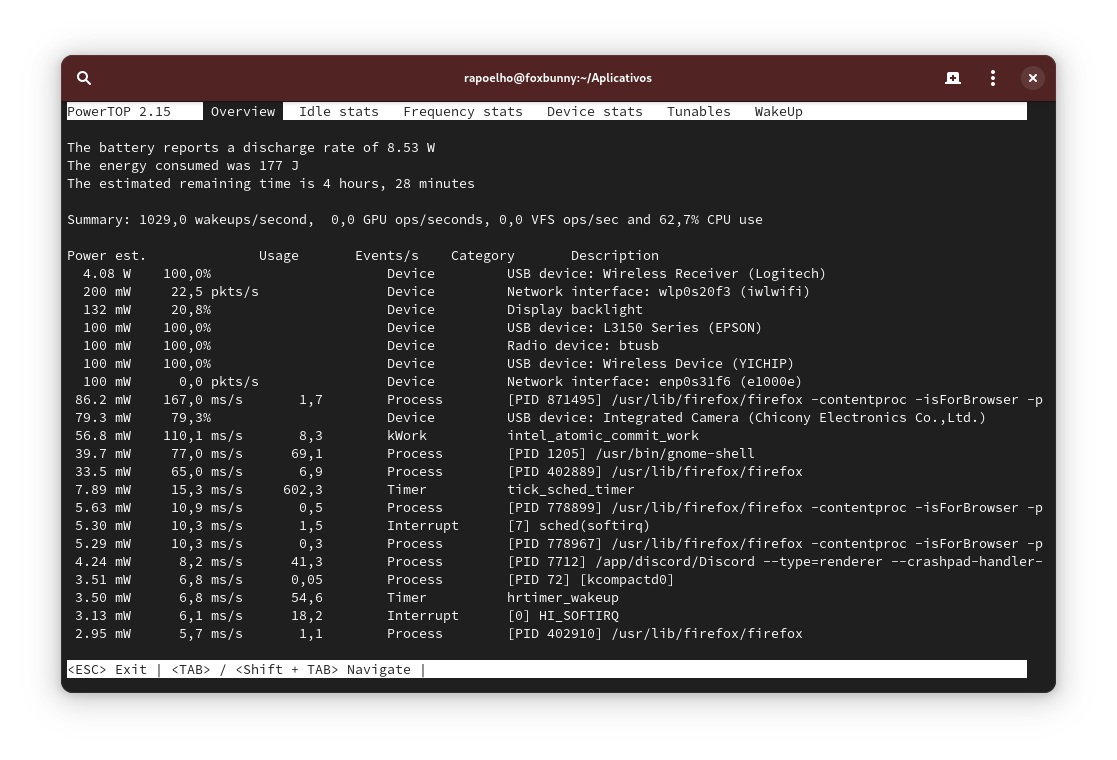Open the Tunables tab
Image resolution: width=1117 pixels, height=760 pixels.
point(699,111)
